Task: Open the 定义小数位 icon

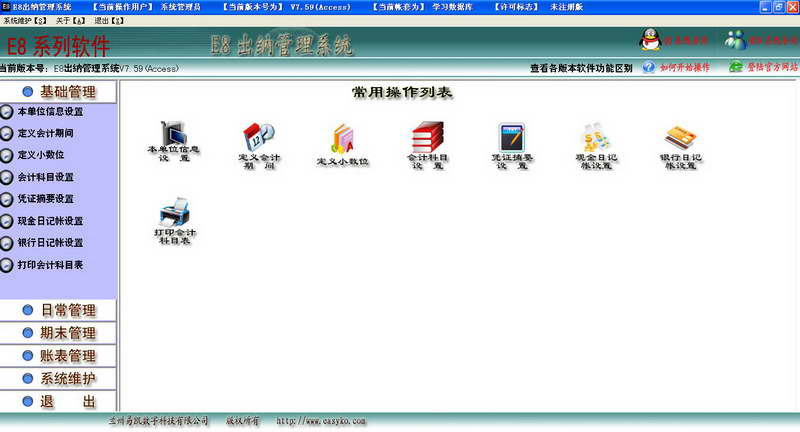Action: coord(343,137)
